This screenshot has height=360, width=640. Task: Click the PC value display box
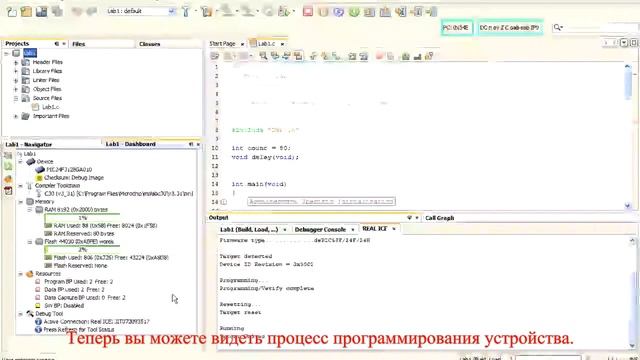coord(456,28)
